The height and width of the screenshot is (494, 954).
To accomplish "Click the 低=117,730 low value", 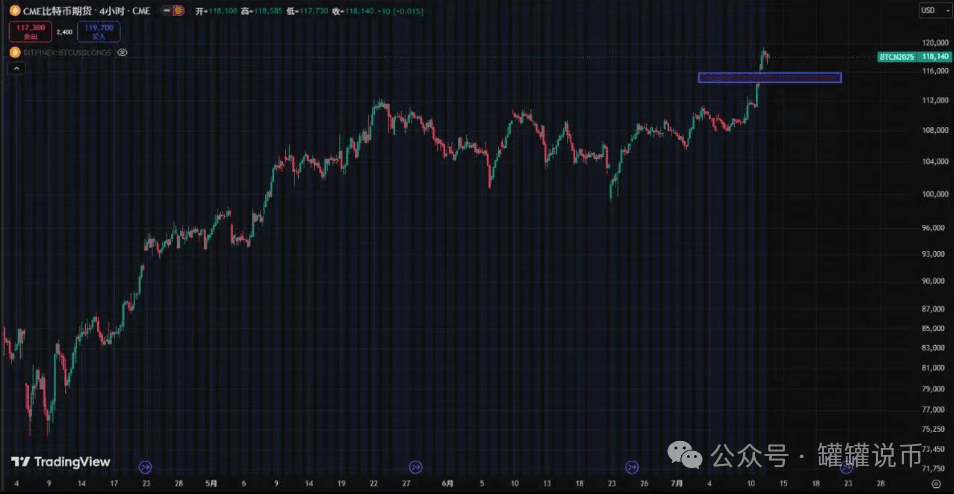I will (307, 11).
